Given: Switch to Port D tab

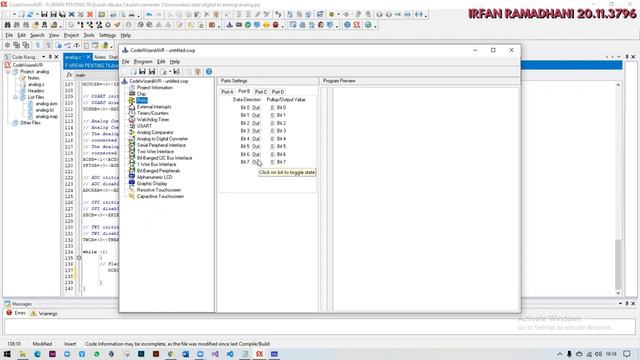Looking at the screenshot, I should click(278, 92).
